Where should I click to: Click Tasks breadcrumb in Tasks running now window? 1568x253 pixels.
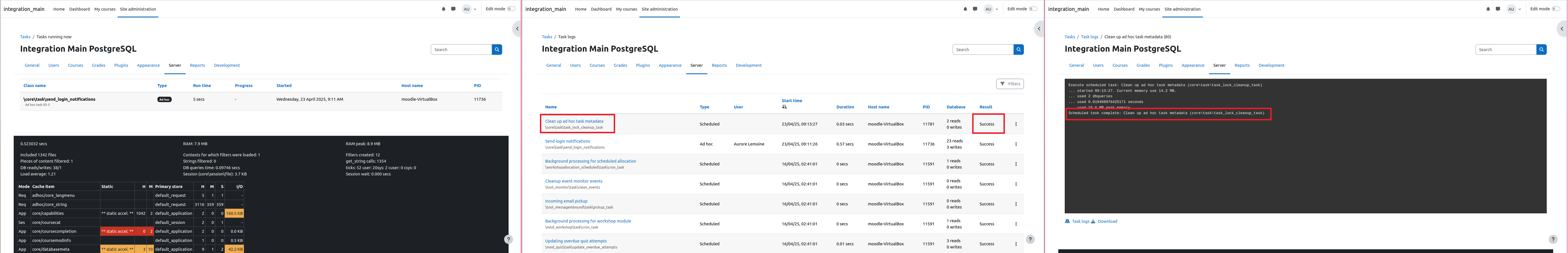click(25, 37)
